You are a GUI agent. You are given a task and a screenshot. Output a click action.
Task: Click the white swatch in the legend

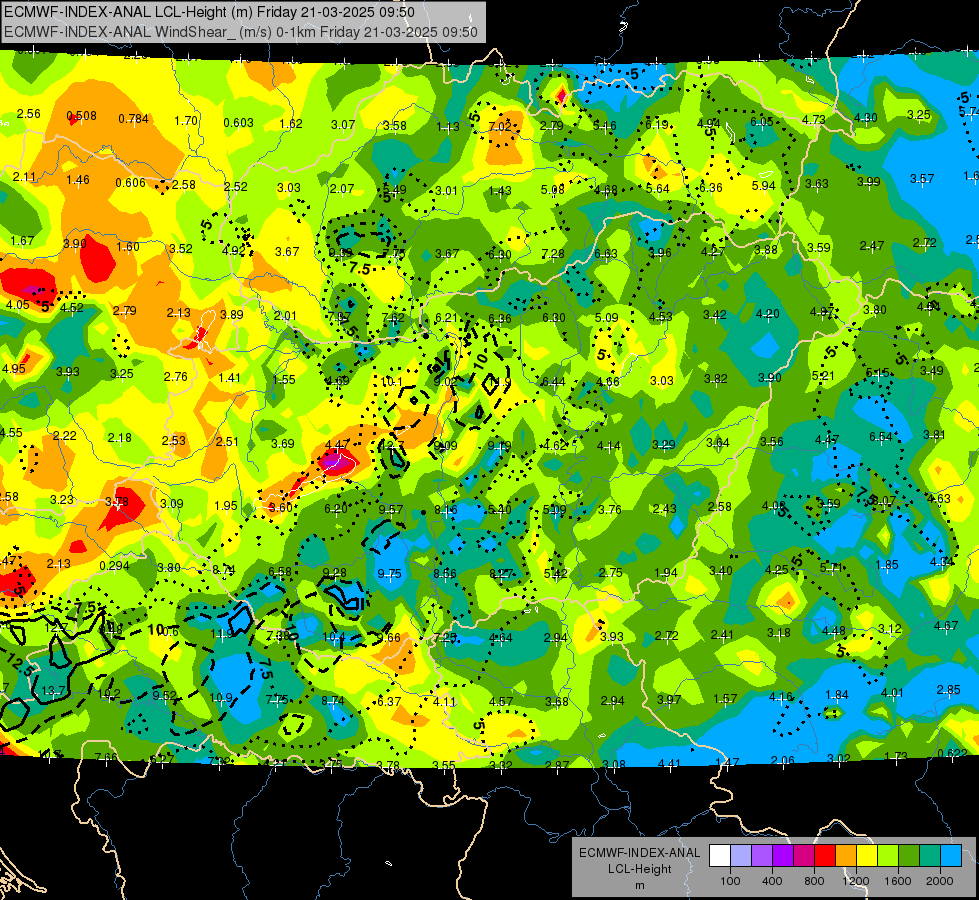coord(719,856)
